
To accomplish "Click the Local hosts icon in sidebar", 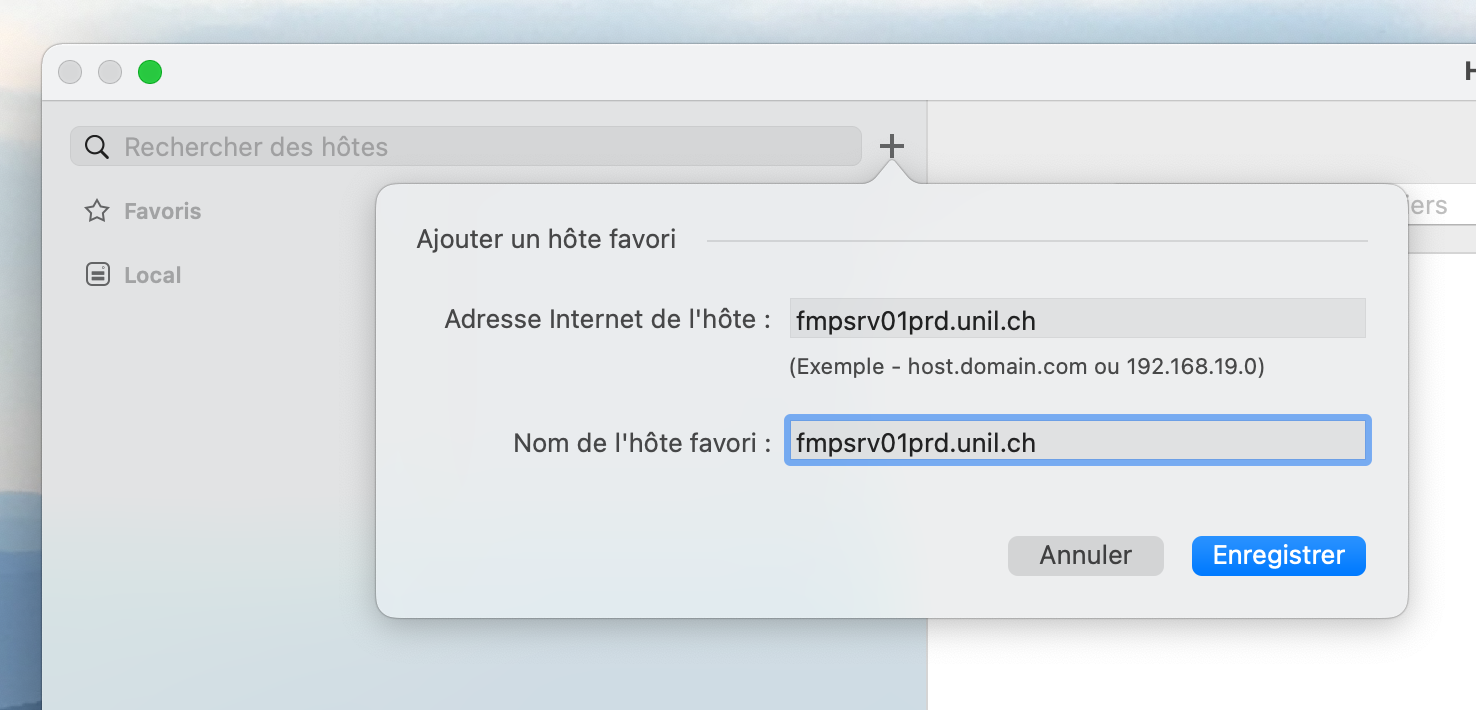I will pos(97,275).
